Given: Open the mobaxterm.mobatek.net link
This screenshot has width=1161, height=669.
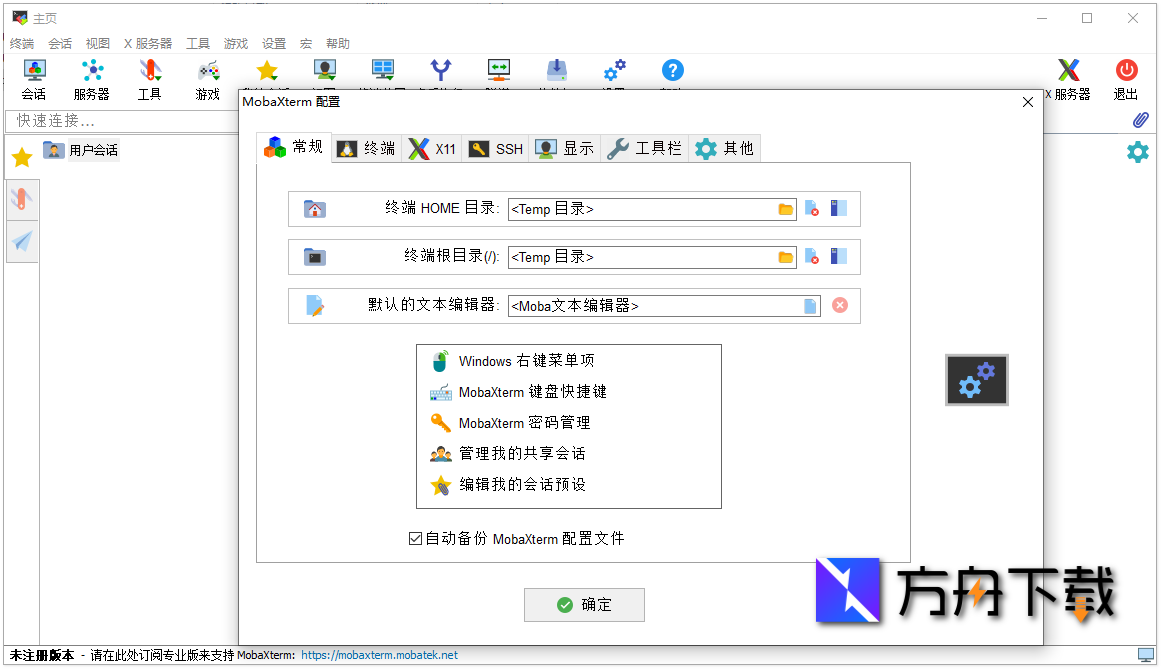Looking at the screenshot, I should [378, 655].
